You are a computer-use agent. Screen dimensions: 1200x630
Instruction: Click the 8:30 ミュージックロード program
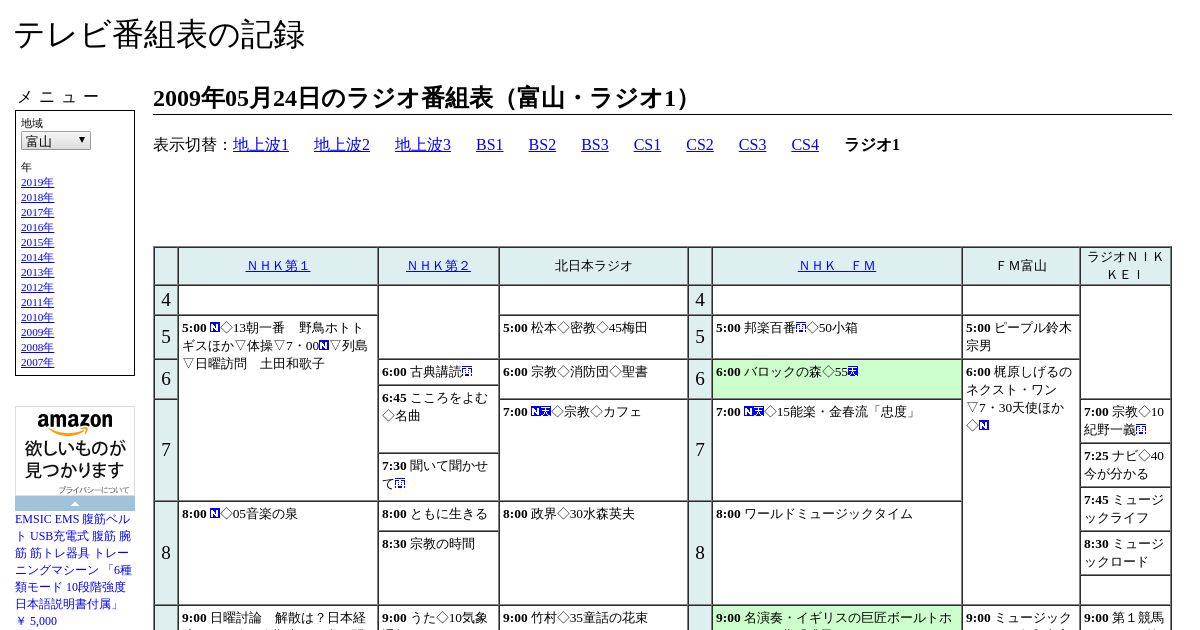1126,553
